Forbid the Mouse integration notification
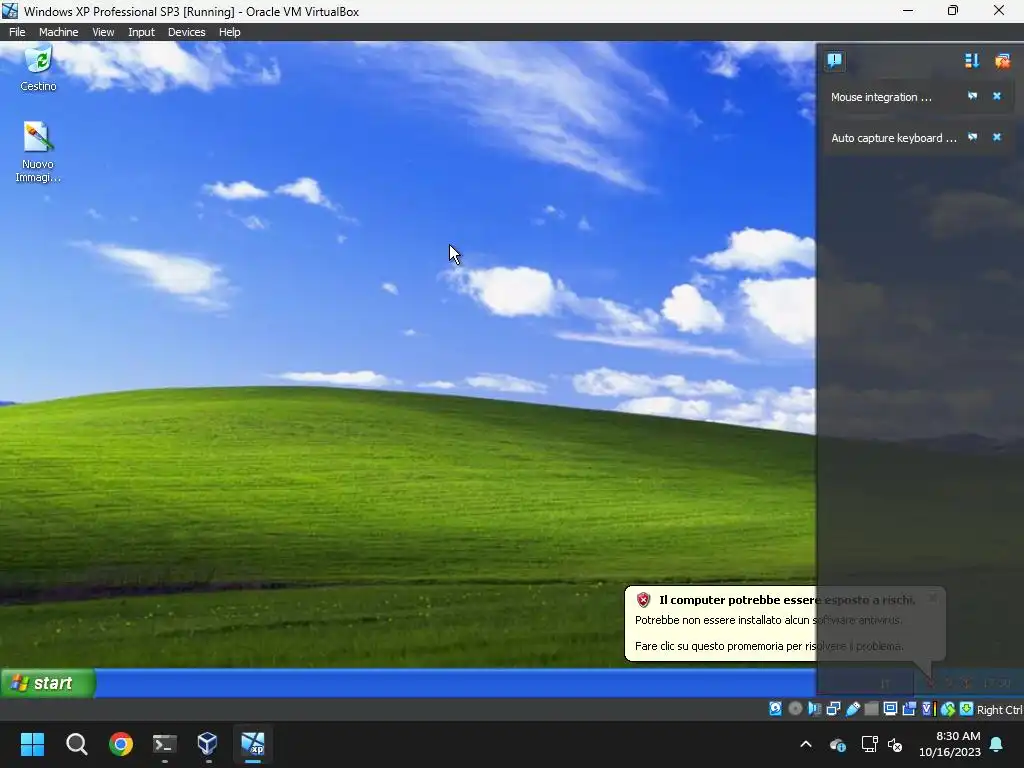Image resolution: width=1024 pixels, height=768 pixels. click(x=972, y=96)
